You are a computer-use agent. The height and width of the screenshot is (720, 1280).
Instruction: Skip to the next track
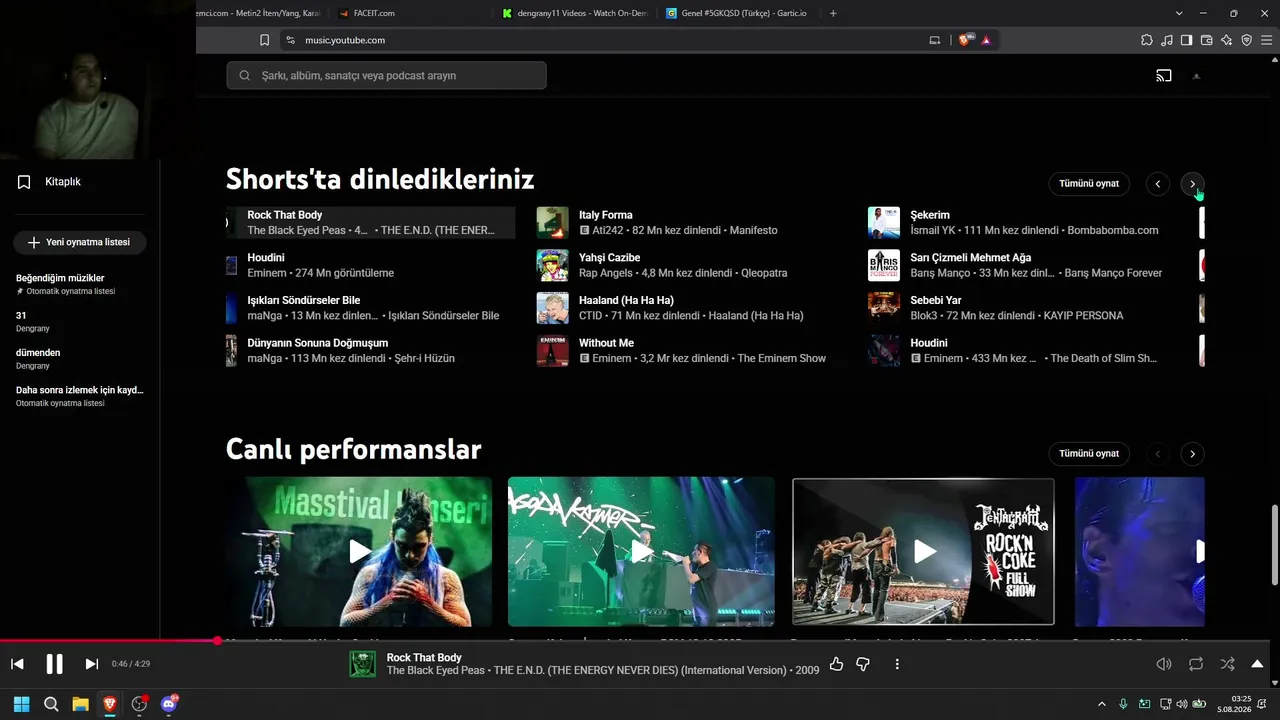tap(91, 664)
